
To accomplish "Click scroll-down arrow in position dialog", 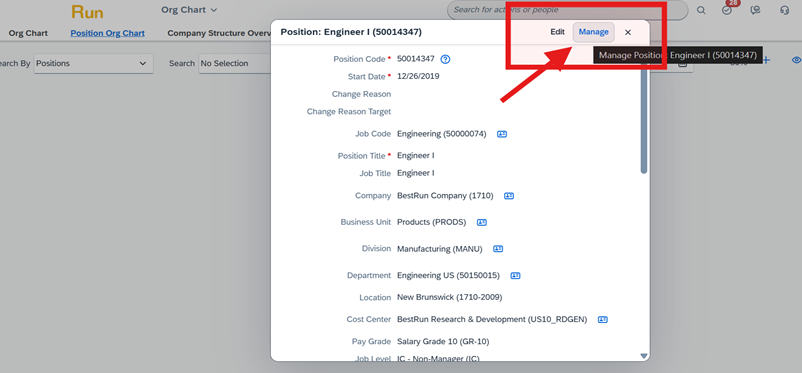I will (x=644, y=356).
